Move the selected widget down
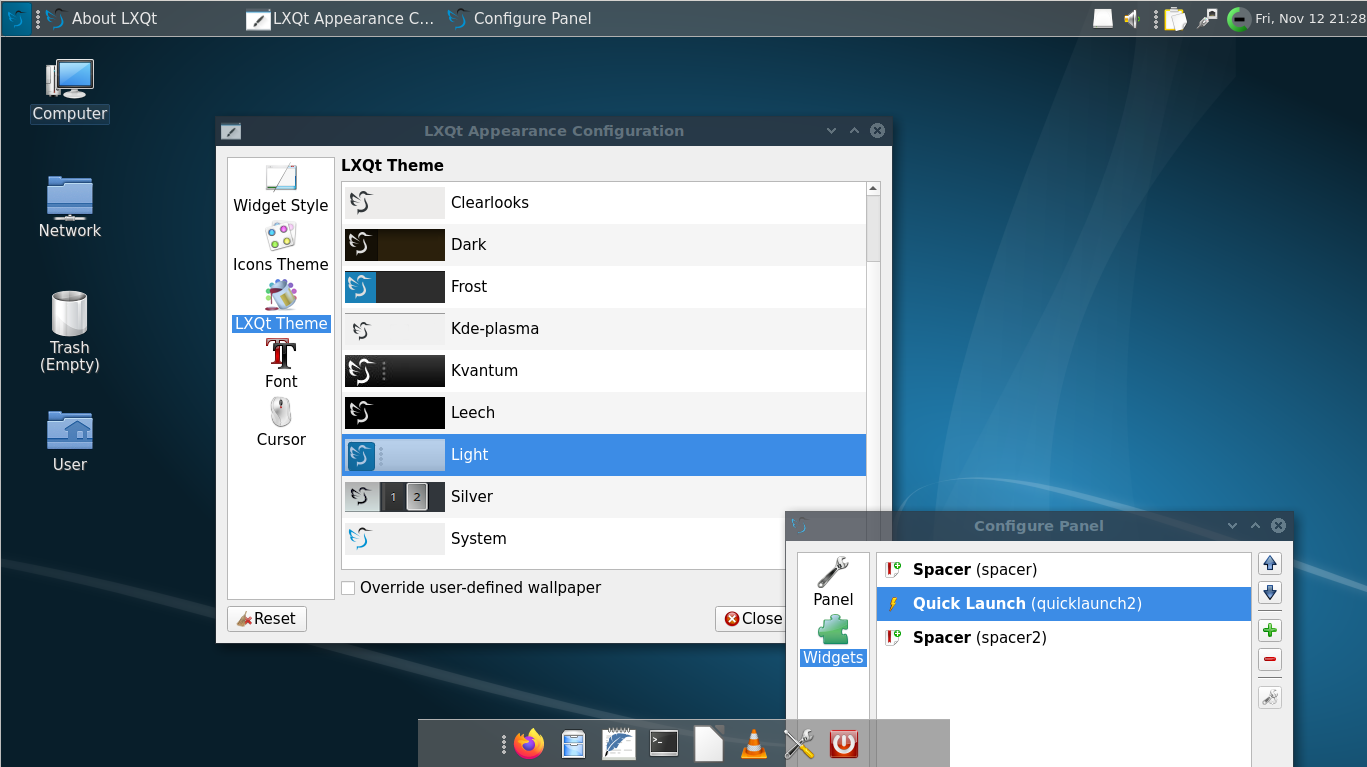Viewport: 1367px width, 767px height. [x=1269, y=593]
